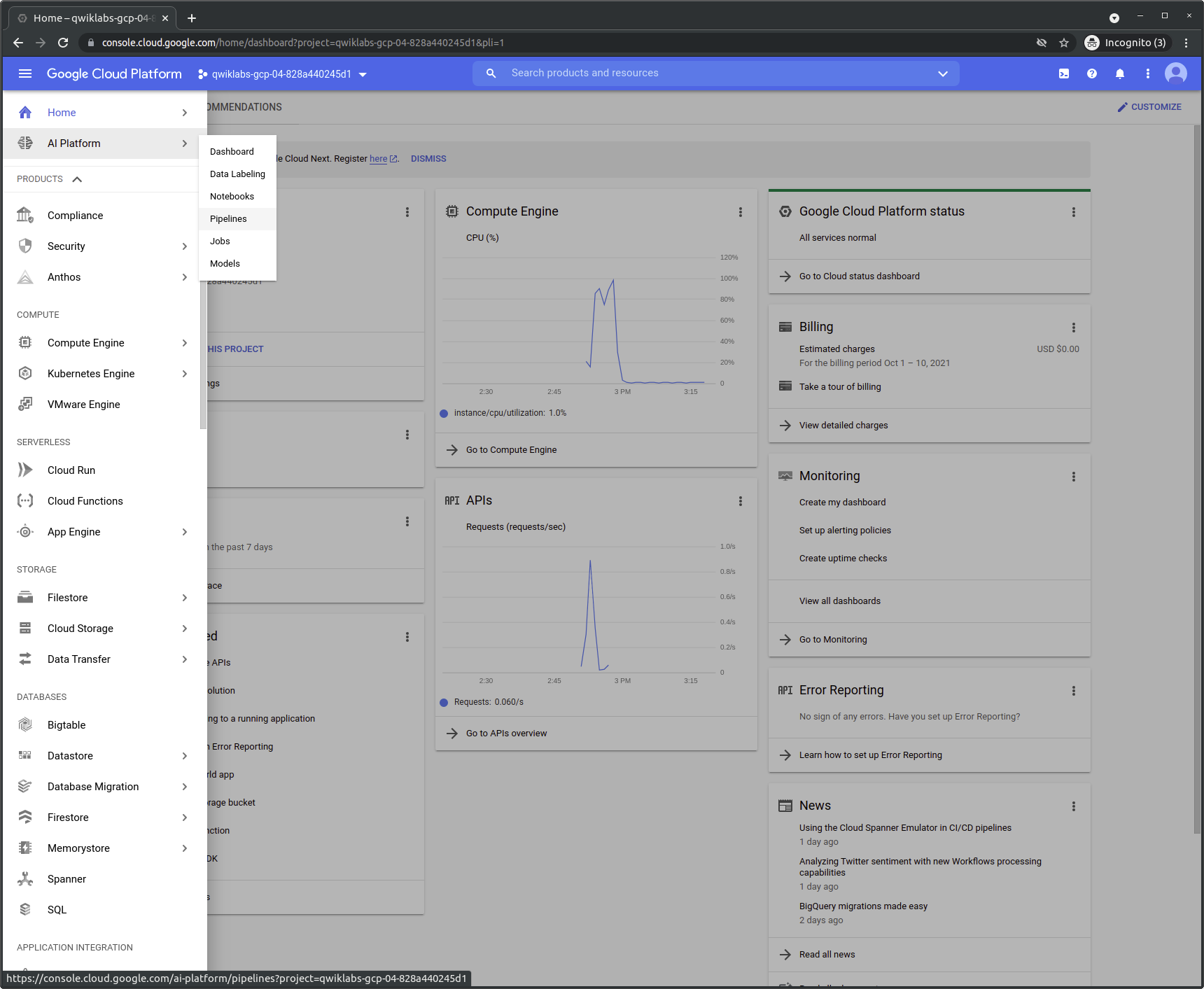The image size is (1204, 989).
Task: Click the Compute Engine chip icon in sidebar
Action: (x=25, y=342)
